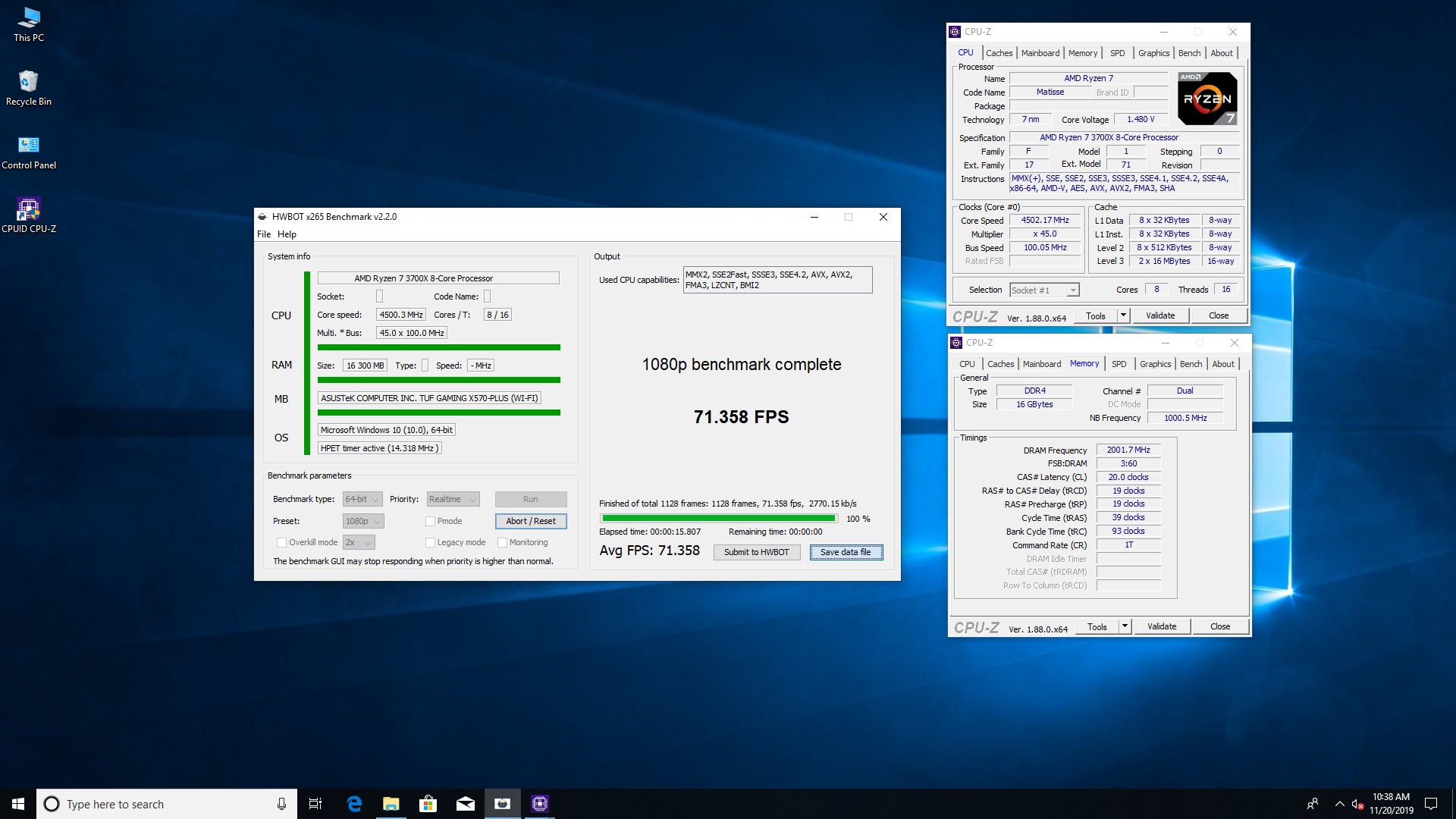The height and width of the screenshot is (819, 1456).
Task: Open Microsoft Store from the taskbar
Action: [x=428, y=804]
